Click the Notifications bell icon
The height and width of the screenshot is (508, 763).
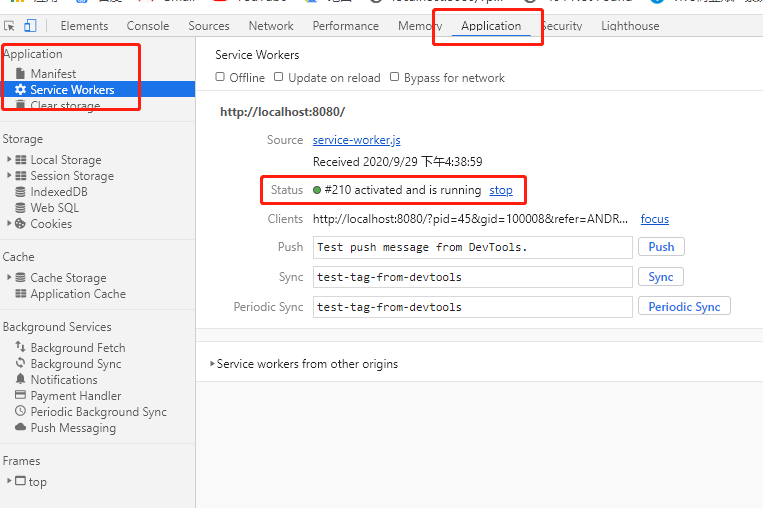pos(20,379)
